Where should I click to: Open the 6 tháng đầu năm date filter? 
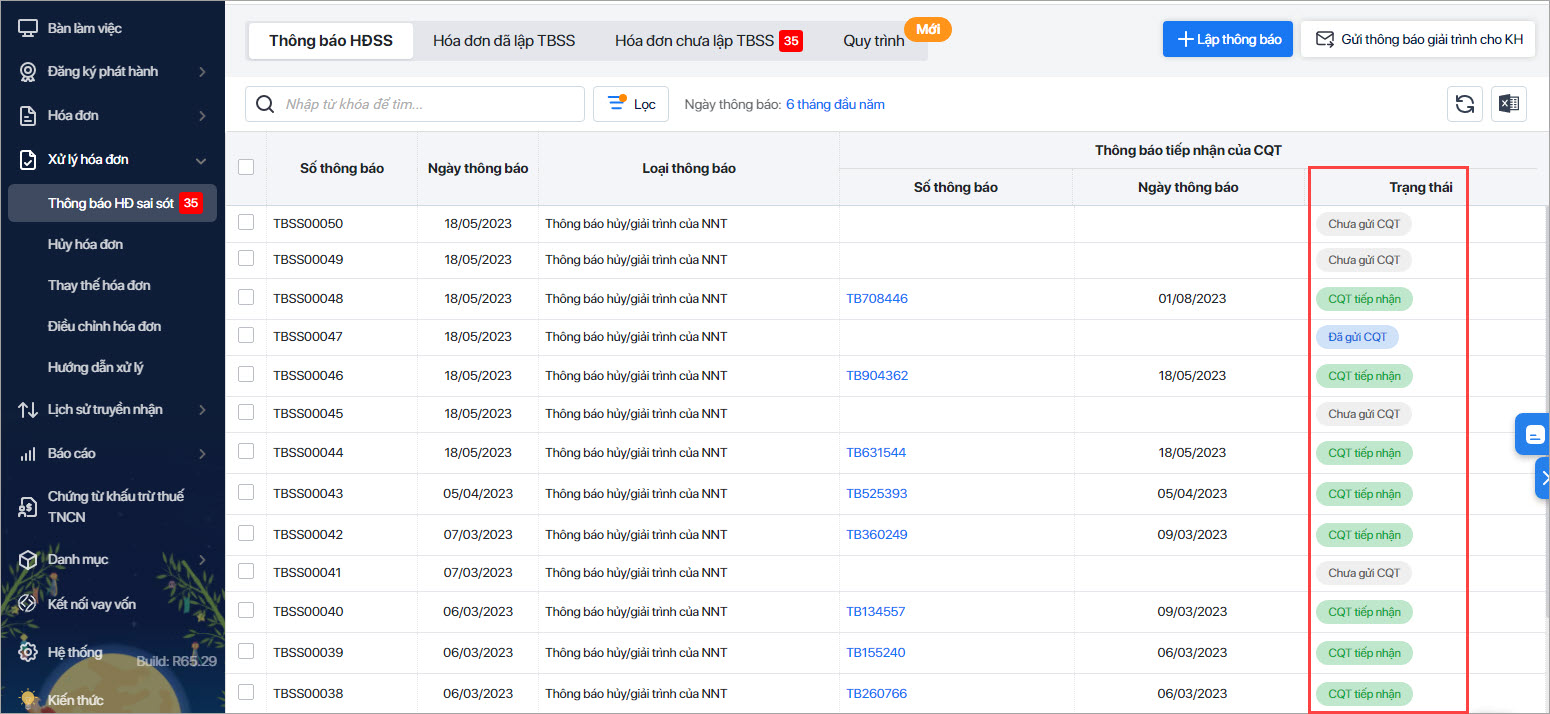(834, 104)
